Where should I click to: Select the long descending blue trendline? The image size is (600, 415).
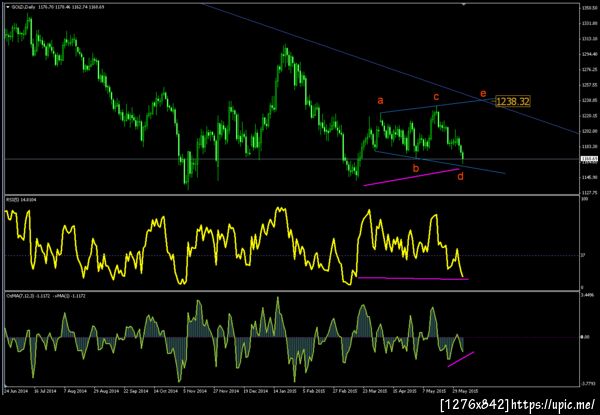coord(390,69)
